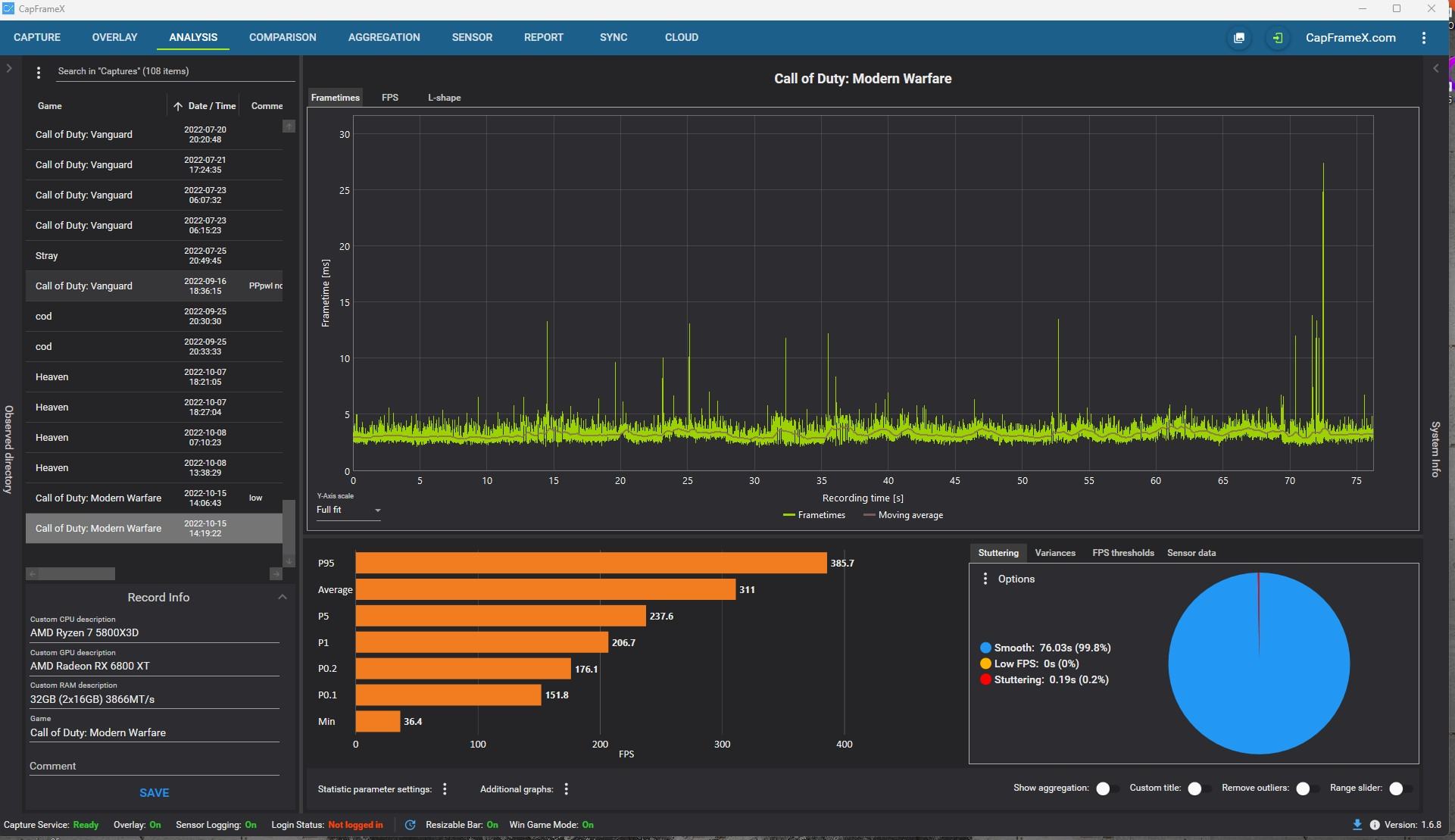
Task: Click the Game name field in Record Info
Action: (155, 733)
